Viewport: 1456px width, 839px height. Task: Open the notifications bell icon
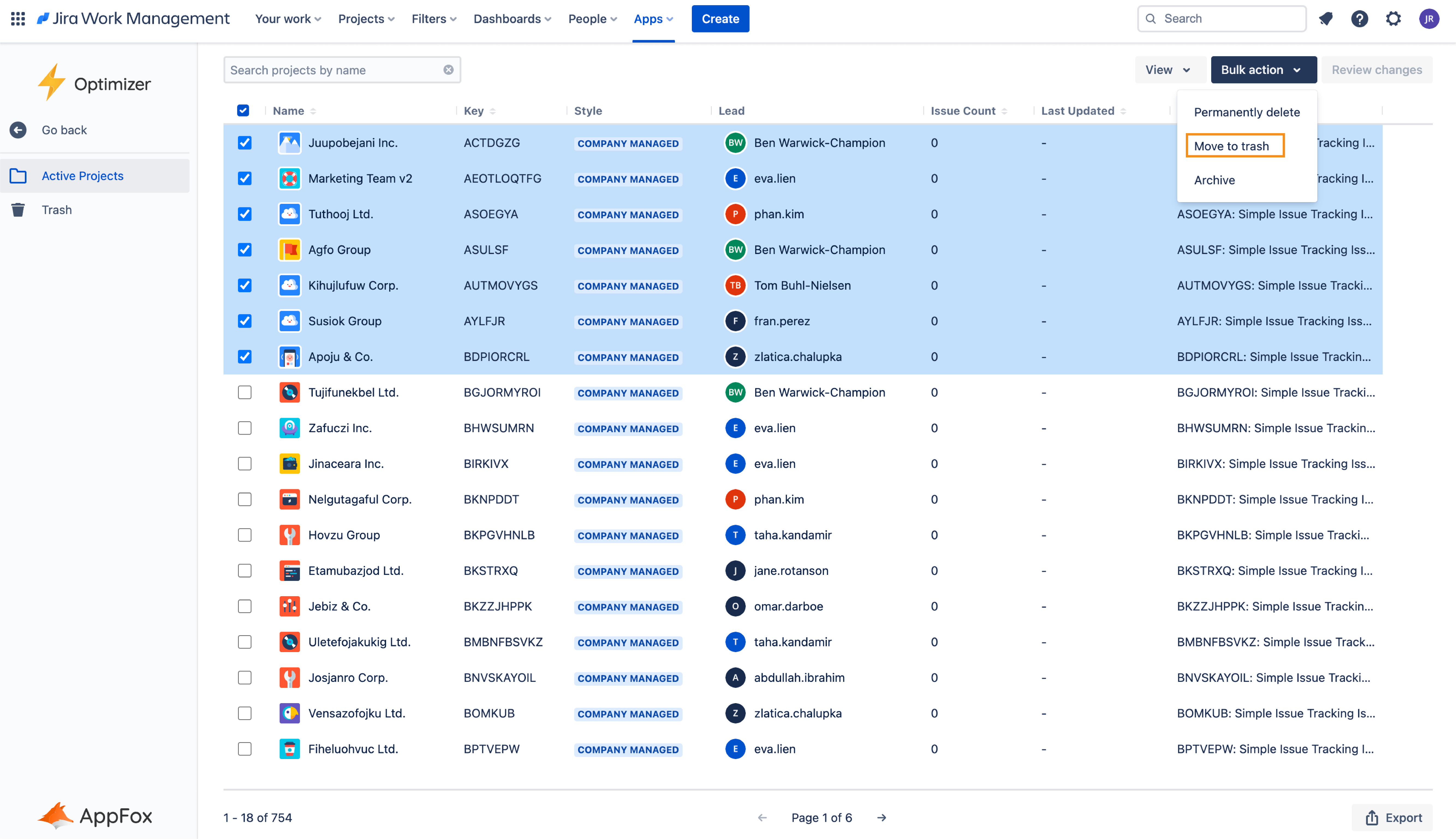click(1325, 19)
